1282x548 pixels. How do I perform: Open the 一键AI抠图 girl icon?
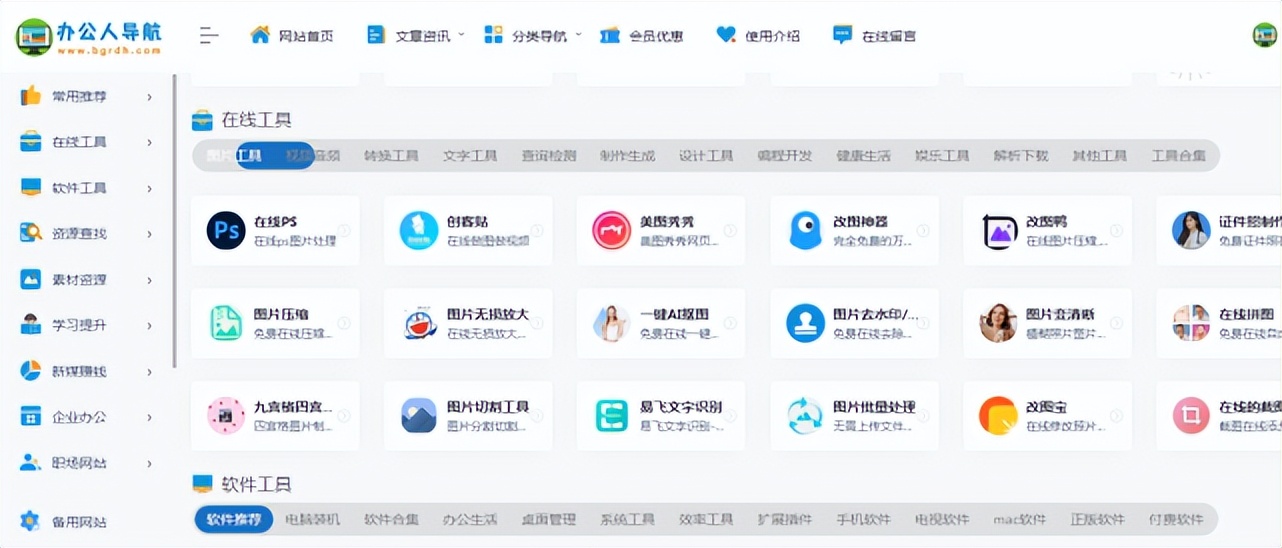(x=612, y=323)
